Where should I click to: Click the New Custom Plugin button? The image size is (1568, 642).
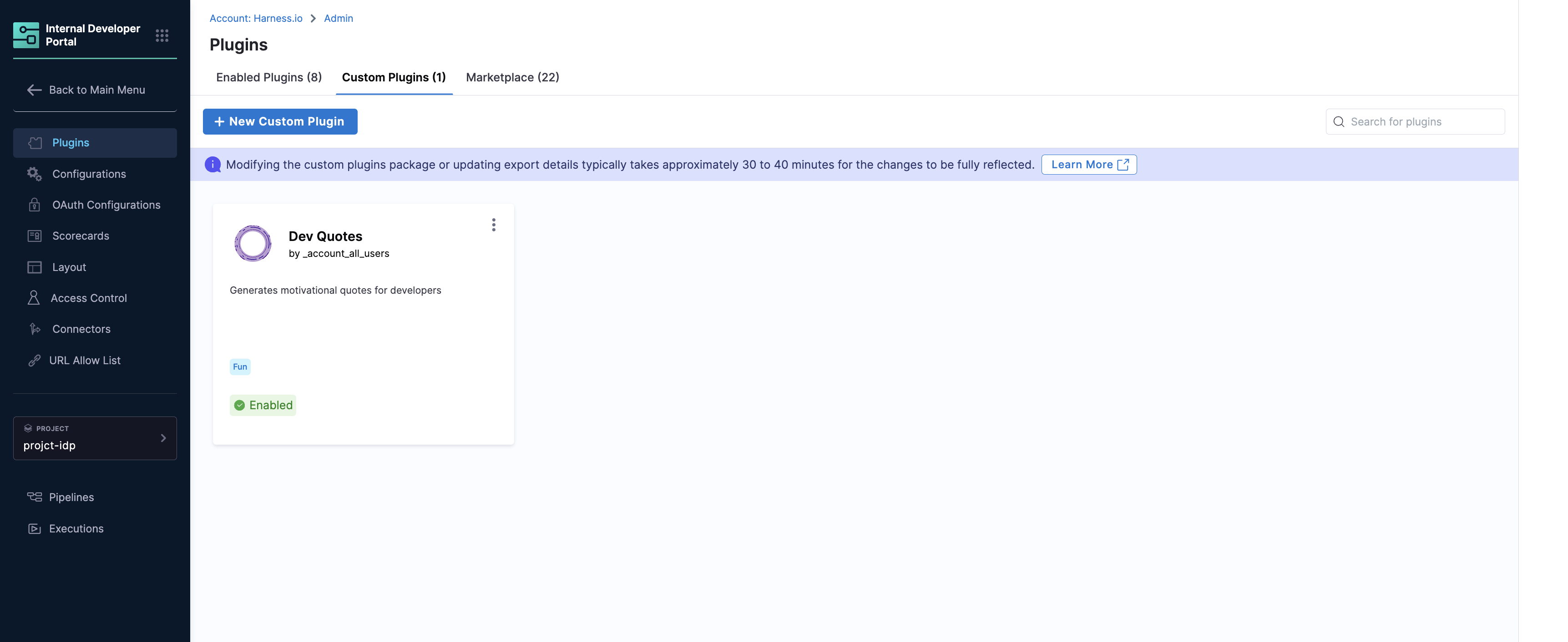click(x=280, y=121)
